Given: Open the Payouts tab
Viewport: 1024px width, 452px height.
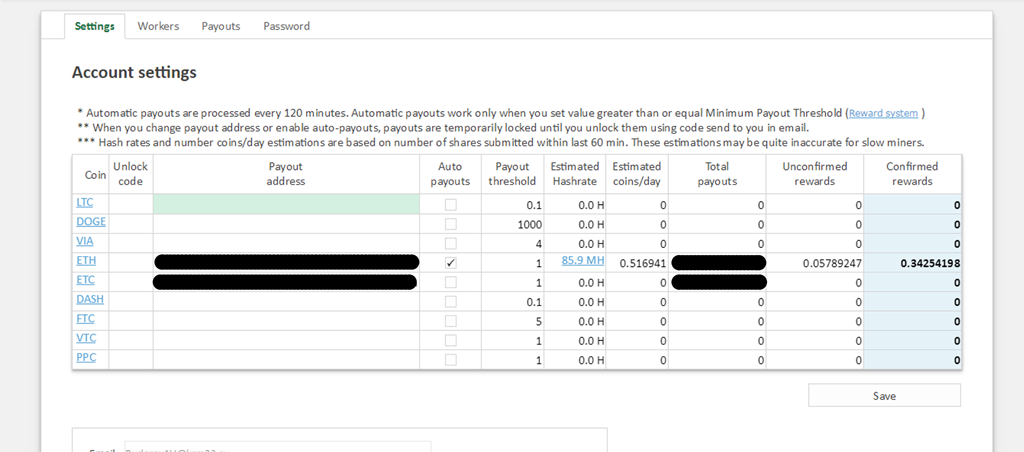Looking at the screenshot, I should click(x=220, y=26).
